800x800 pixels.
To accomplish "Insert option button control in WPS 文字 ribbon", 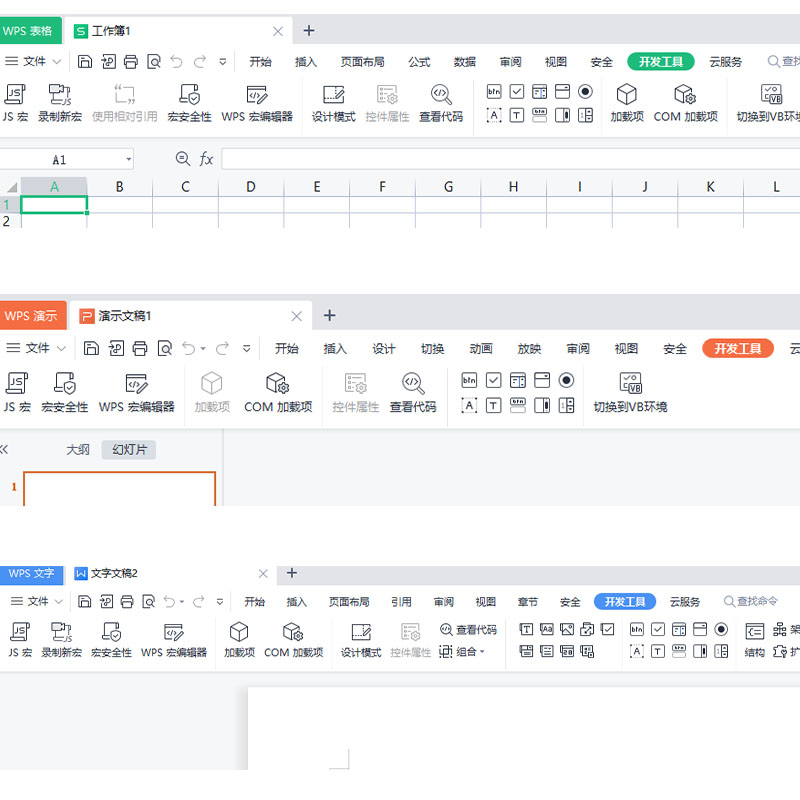I will pos(721,629).
